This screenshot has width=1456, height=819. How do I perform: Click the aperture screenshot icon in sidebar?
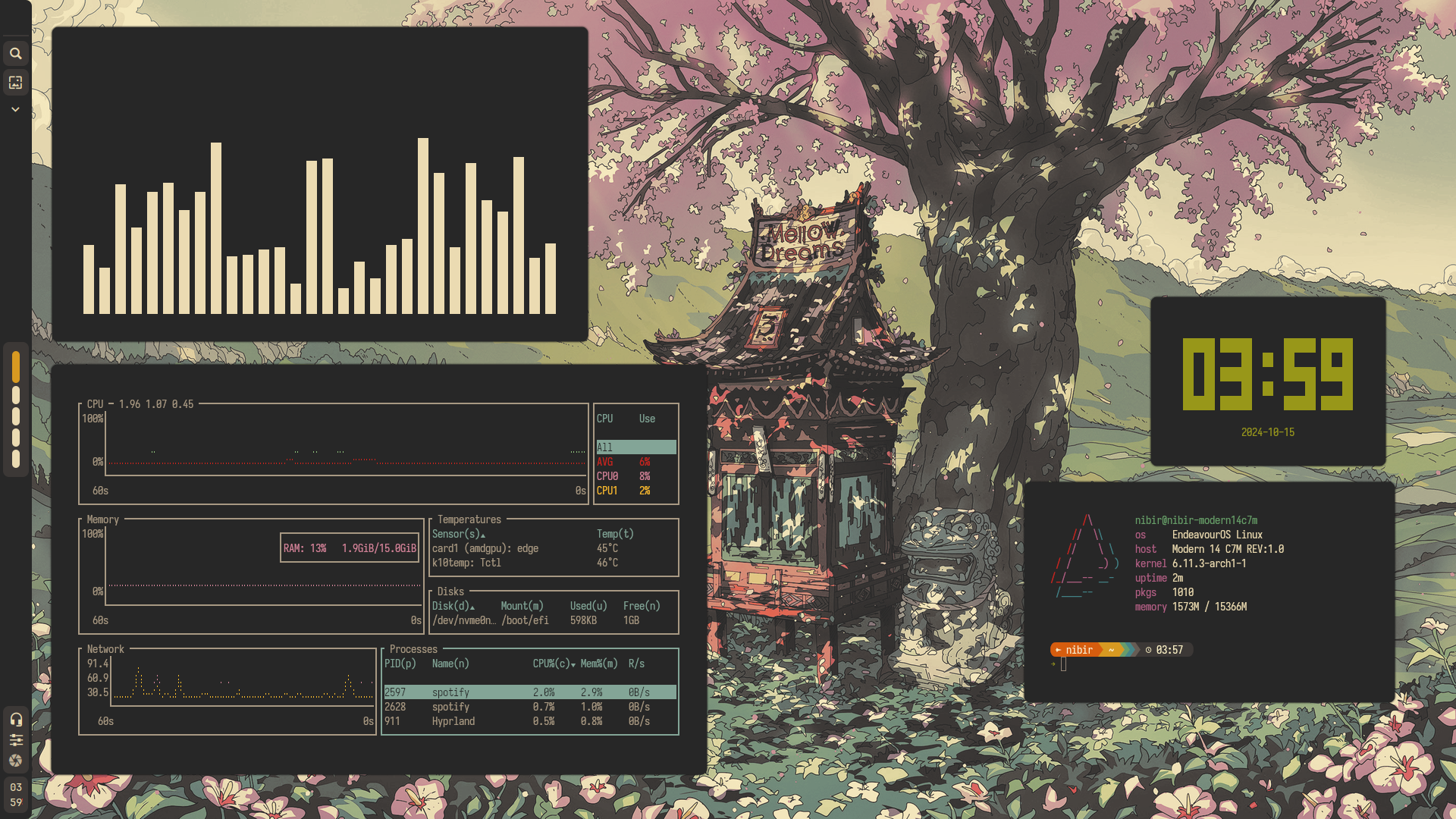15,761
